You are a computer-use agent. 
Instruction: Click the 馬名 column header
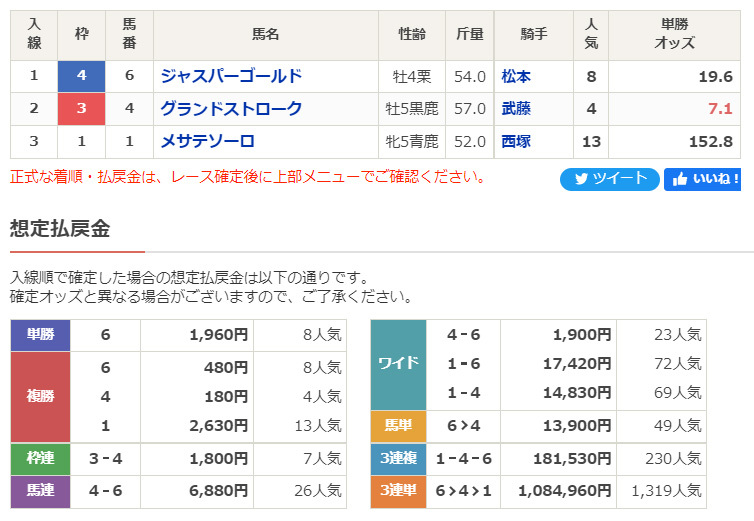pyautogui.click(x=265, y=34)
